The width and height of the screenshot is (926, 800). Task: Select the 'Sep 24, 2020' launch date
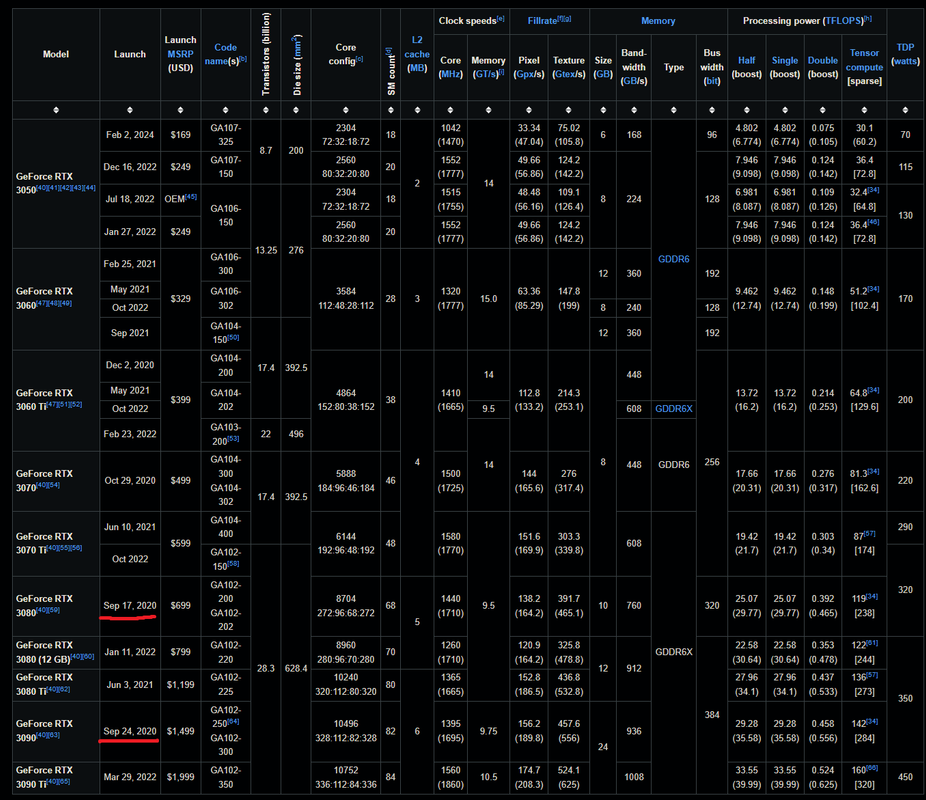(x=130, y=732)
